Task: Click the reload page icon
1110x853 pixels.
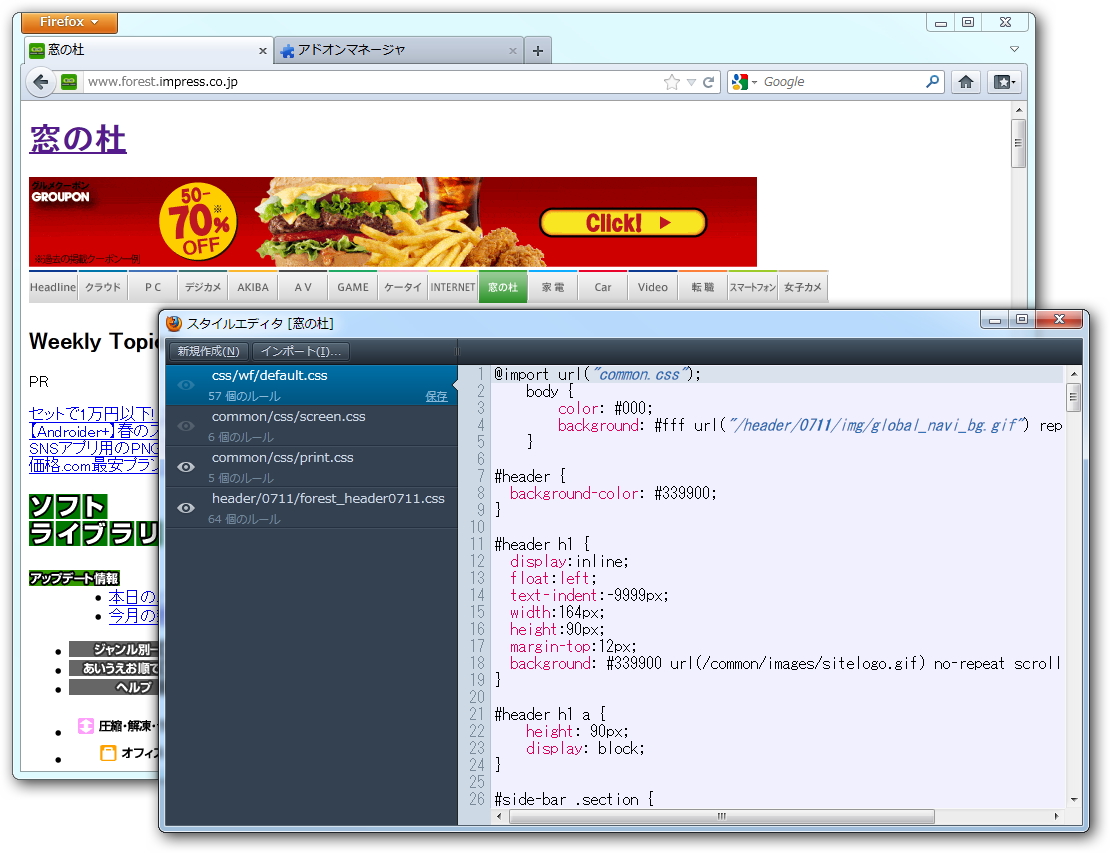Action: (x=708, y=82)
